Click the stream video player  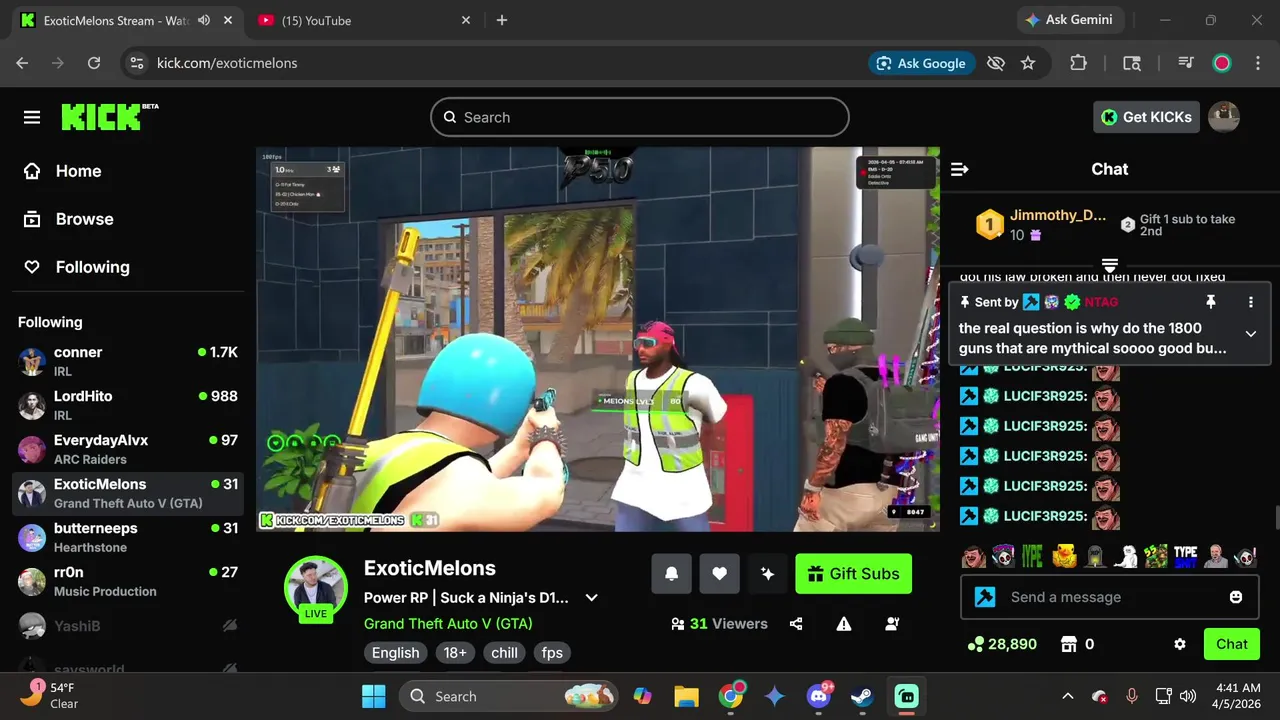pyautogui.click(x=598, y=339)
